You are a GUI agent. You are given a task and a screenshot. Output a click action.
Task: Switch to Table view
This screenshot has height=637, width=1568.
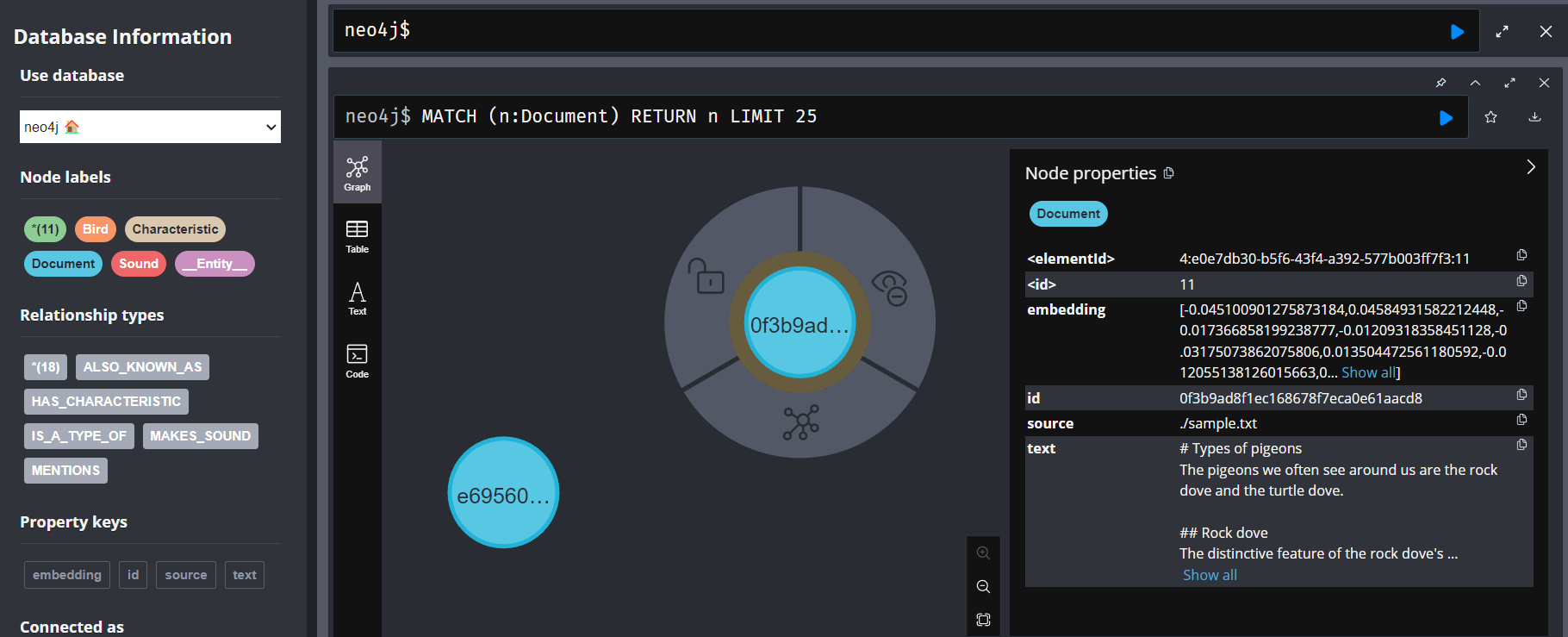tap(358, 236)
